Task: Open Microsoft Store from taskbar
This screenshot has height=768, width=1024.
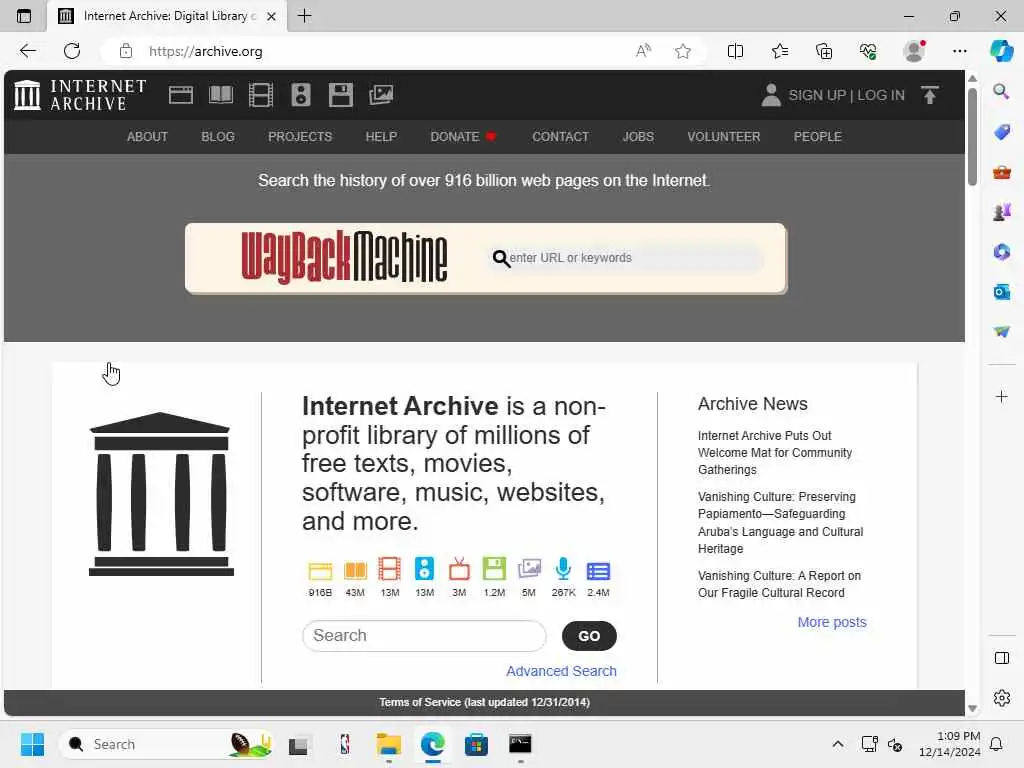Action: pos(476,744)
